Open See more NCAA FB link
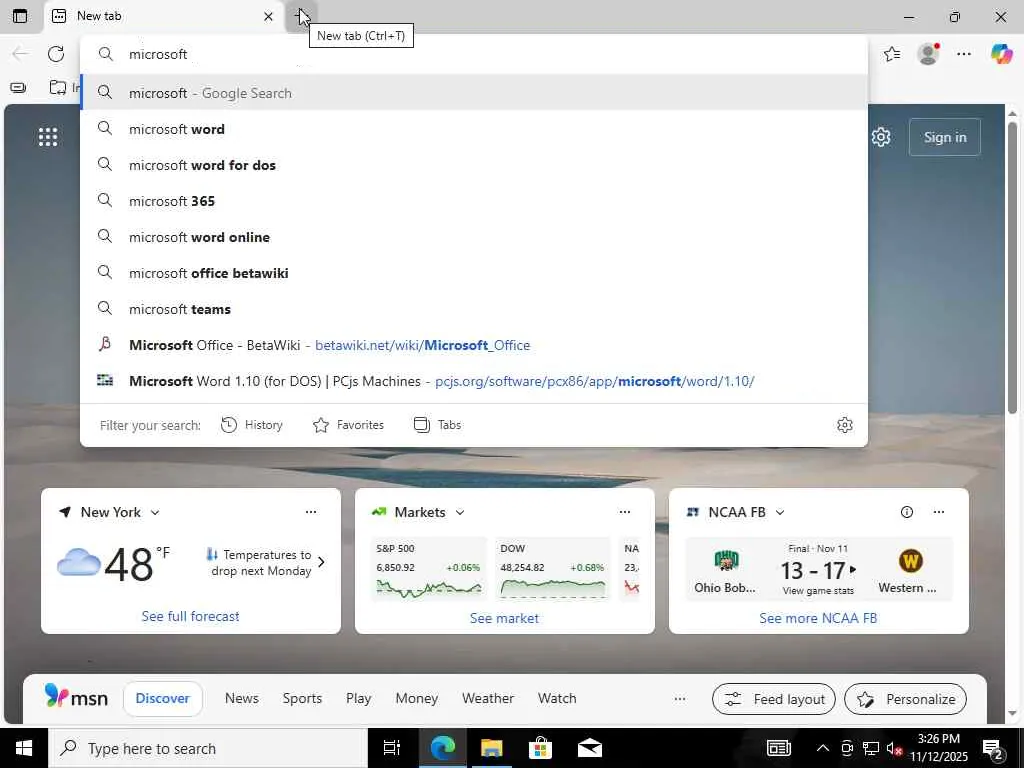Image resolution: width=1024 pixels, height=768 pixels. 818,618
